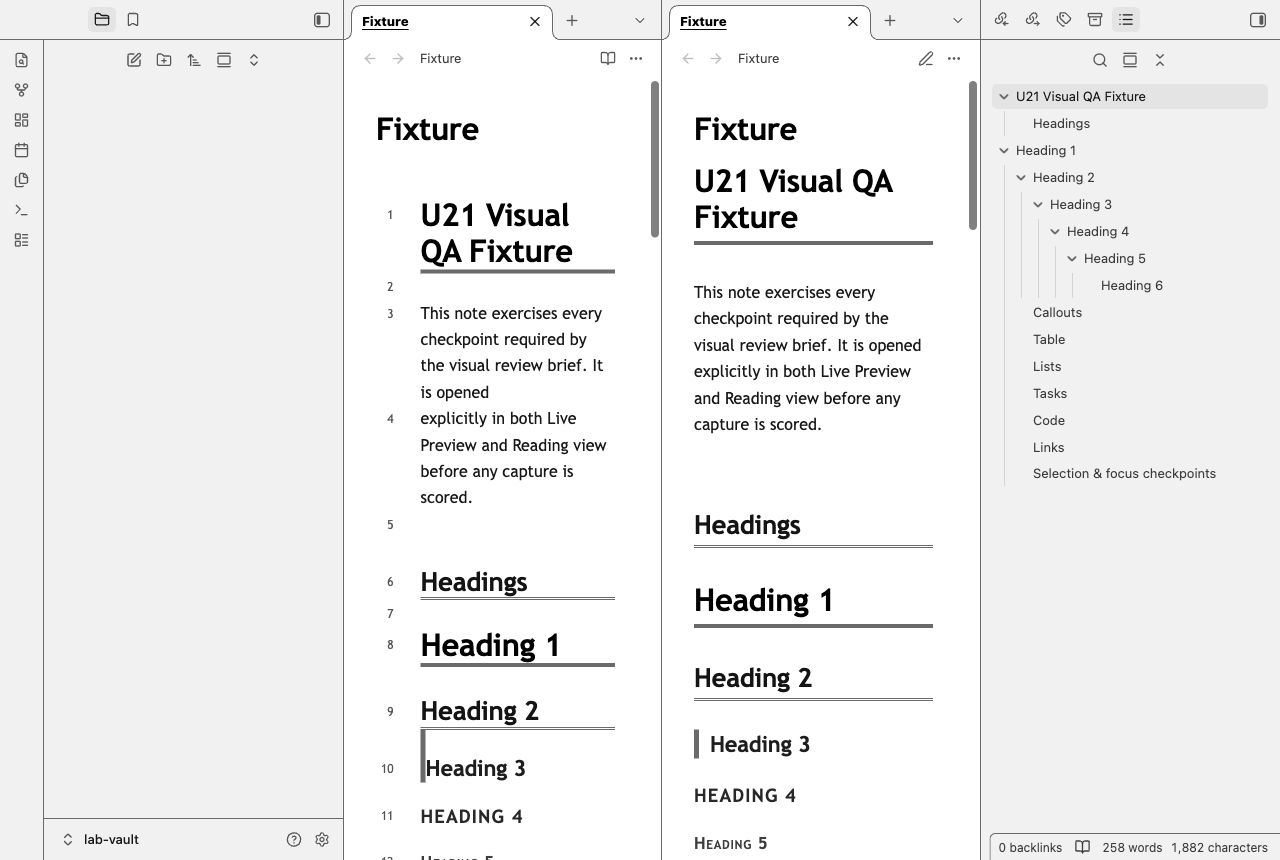
Task: Select the Outline tab in right sidebar
Action: (x=1126, y=19)
